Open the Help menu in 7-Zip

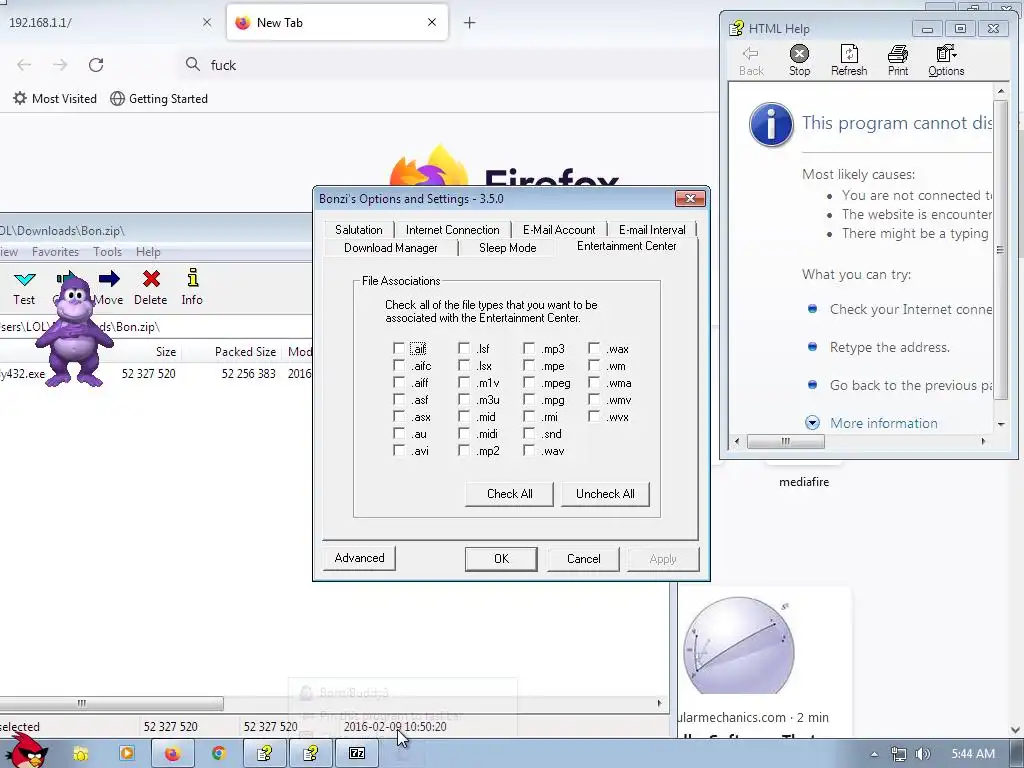coord(148,251)
